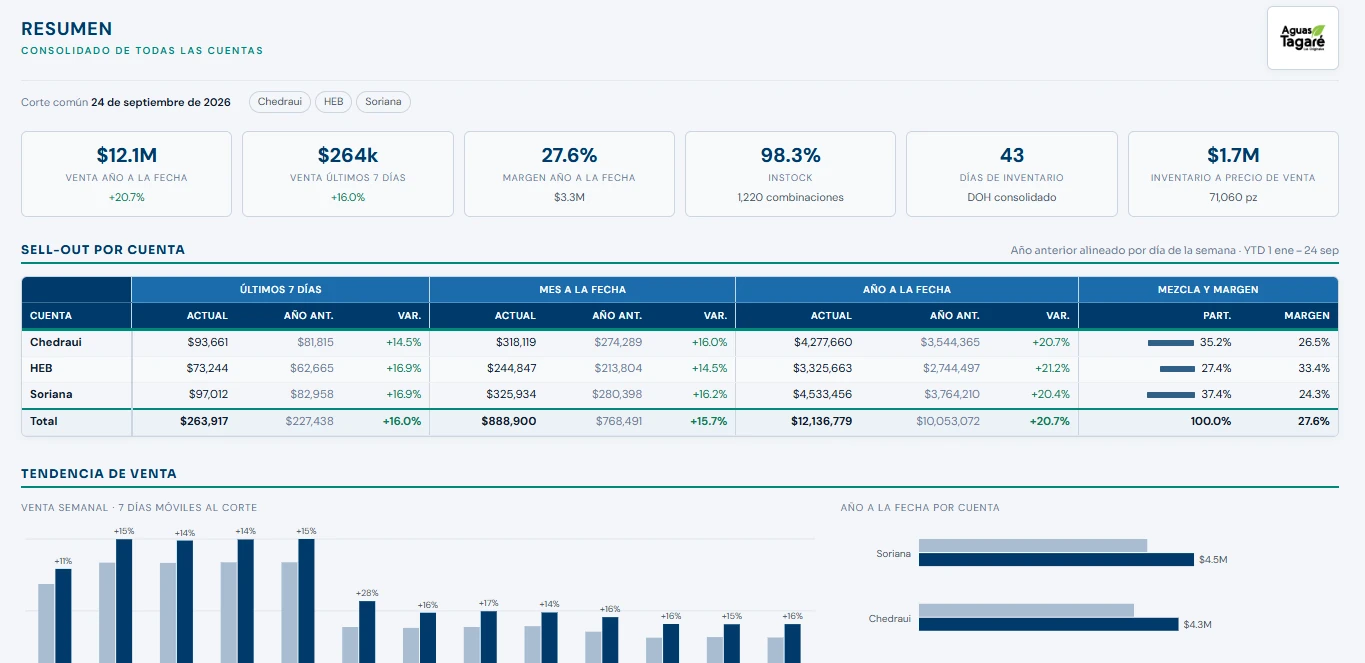Click the Mezcla y Margen table header
Screen dimensions: 1365x663
[x=1208, y=290]
